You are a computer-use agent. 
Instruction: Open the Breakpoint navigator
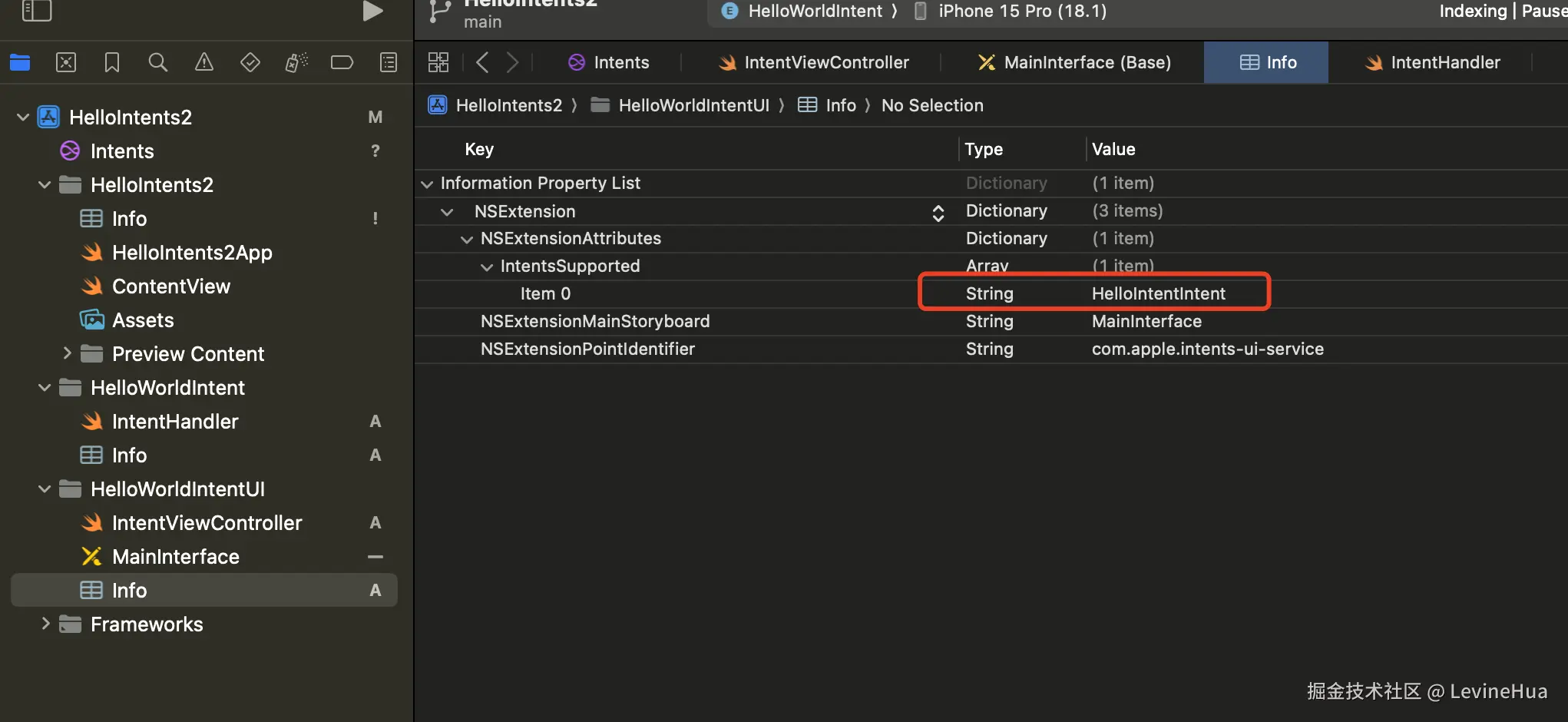tap(342, 62)
